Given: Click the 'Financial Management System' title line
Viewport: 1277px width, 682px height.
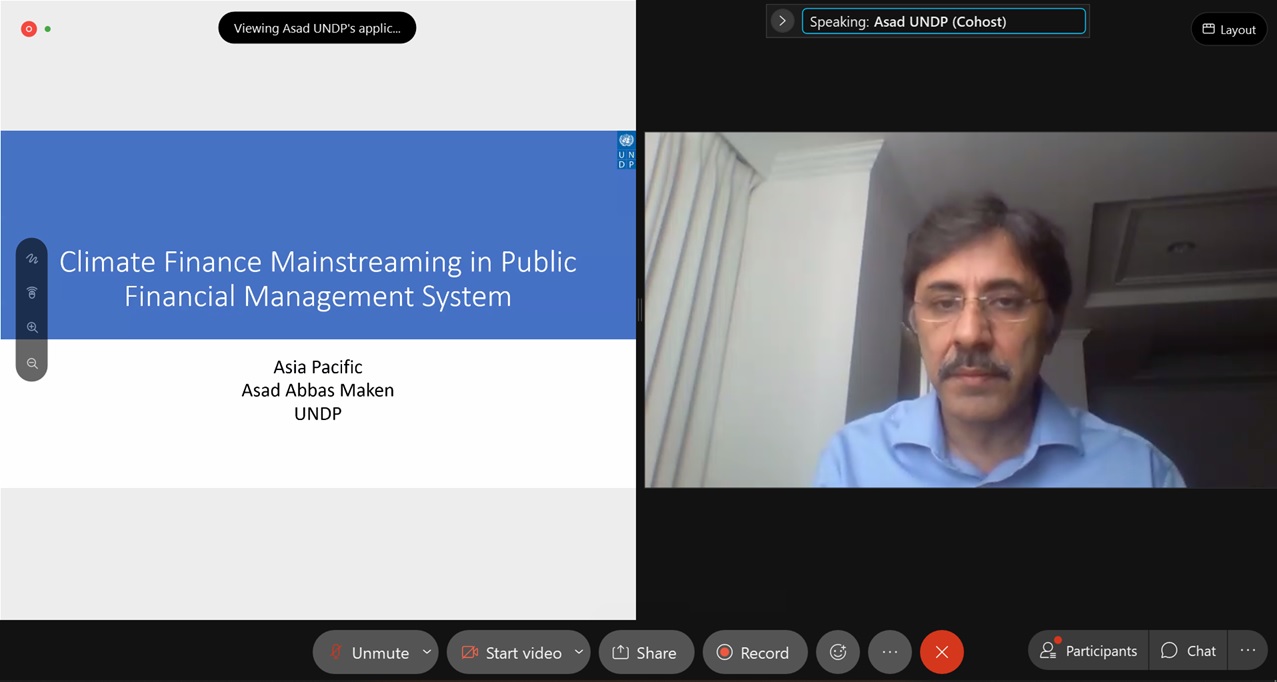Looking at the screenshot, I should point(318,296).
